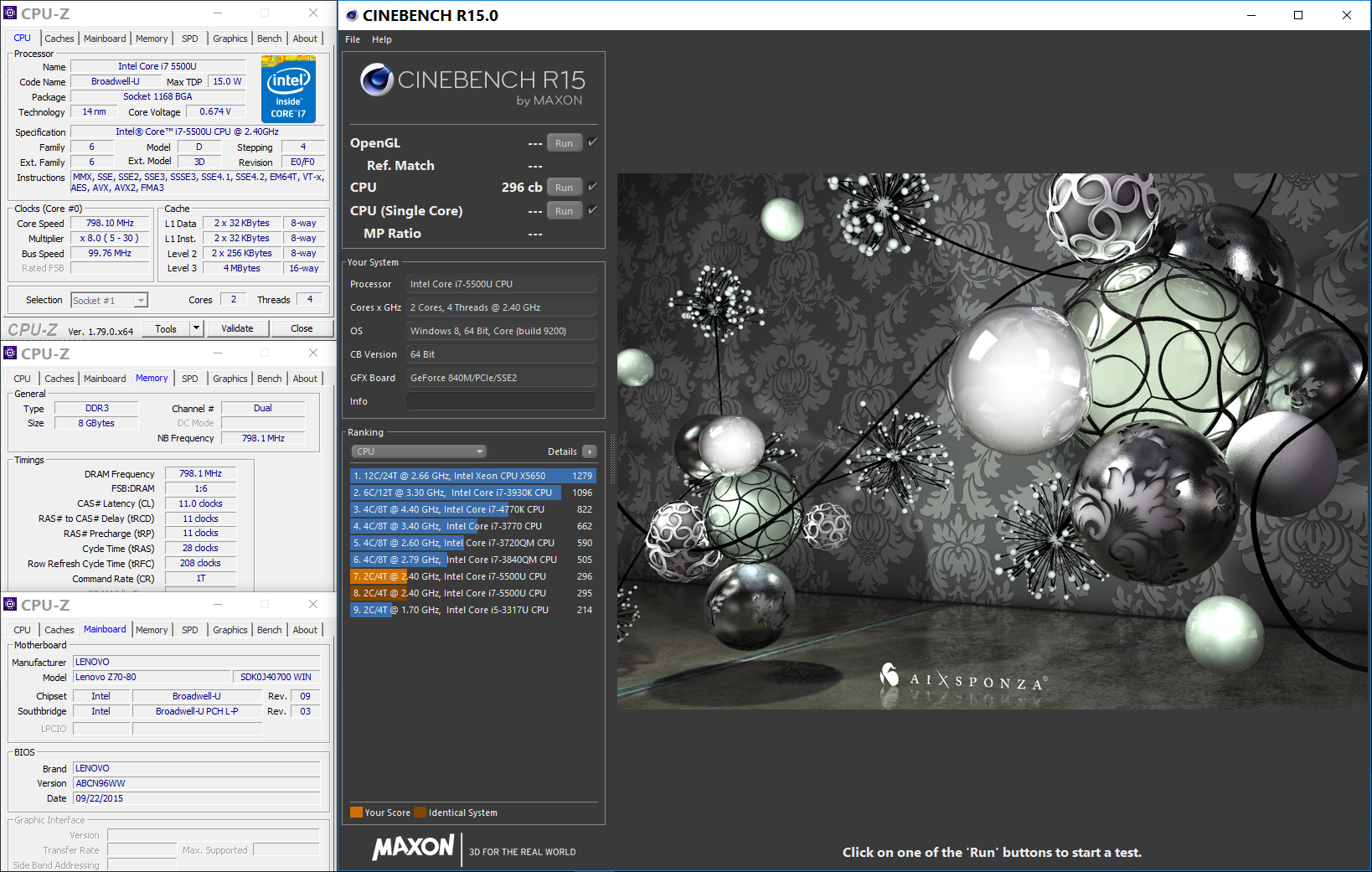This screenshot has width=1372, height=872.
Task: Select ranking row 8 i7-5500U score 295
Action: pyautogui.click(x=473, y=593)
